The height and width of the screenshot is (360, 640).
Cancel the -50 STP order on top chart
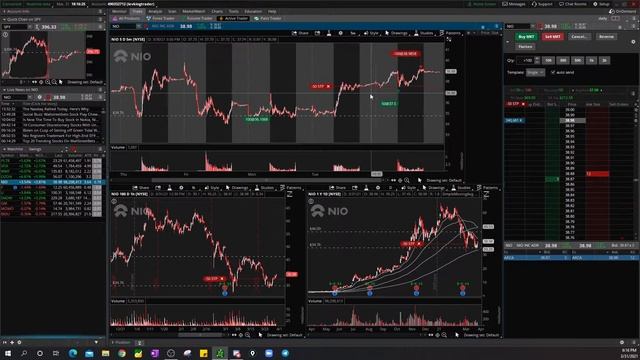click(329, 87)
